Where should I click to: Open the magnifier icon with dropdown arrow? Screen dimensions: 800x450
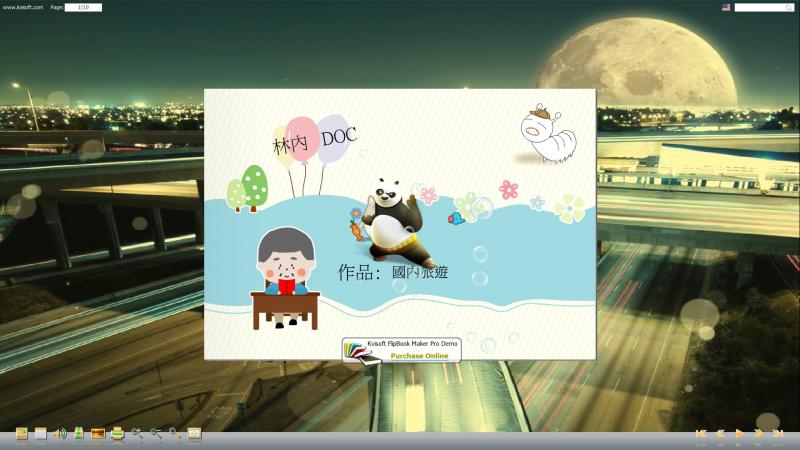pos(175,434)
